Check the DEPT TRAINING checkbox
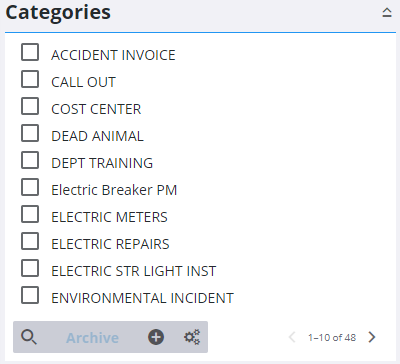This screenshot has height=364, width=400. pyautogui.click(x=30, y=160)
